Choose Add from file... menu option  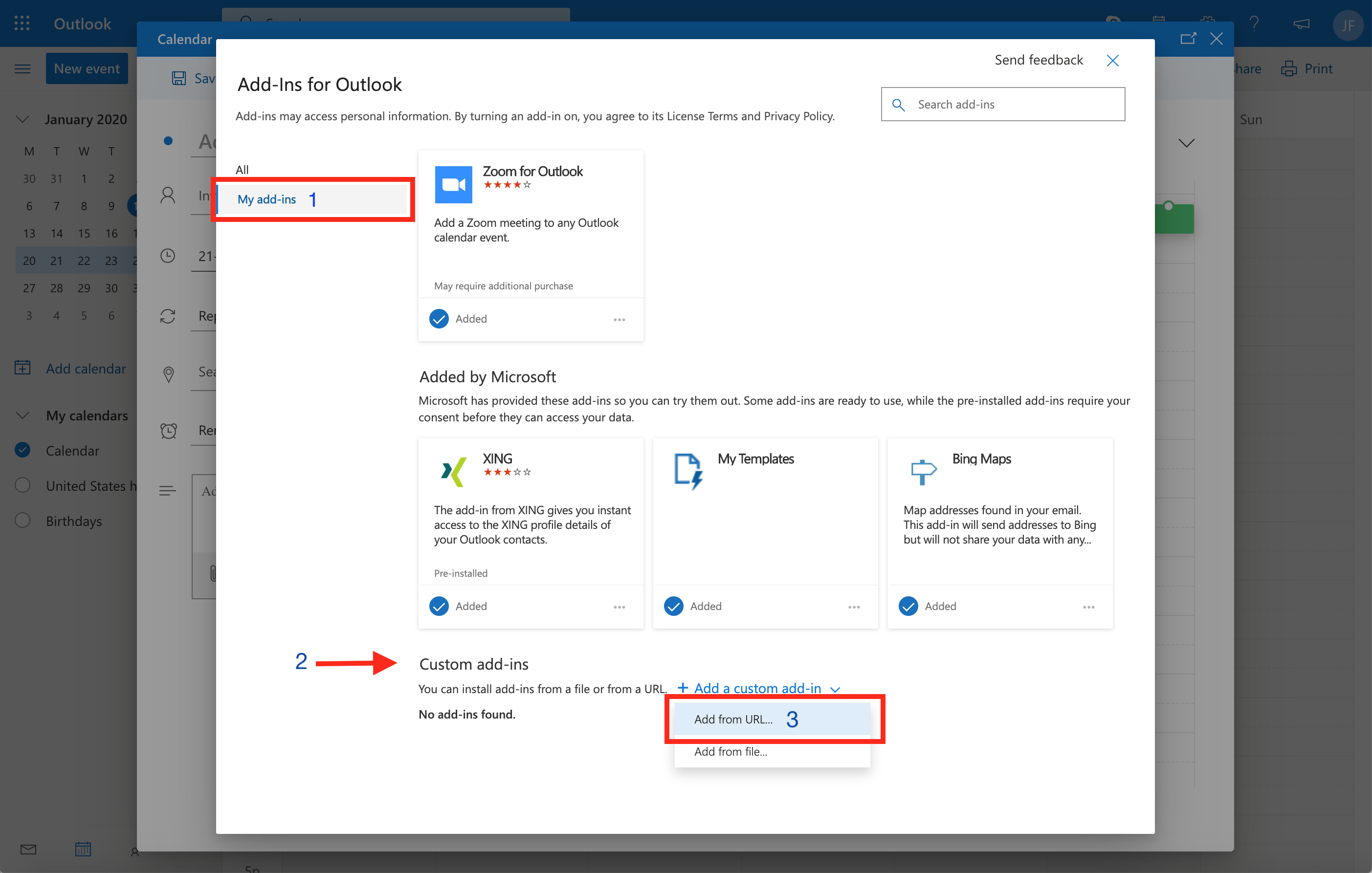pyautogui.click(x=772, y=752)
